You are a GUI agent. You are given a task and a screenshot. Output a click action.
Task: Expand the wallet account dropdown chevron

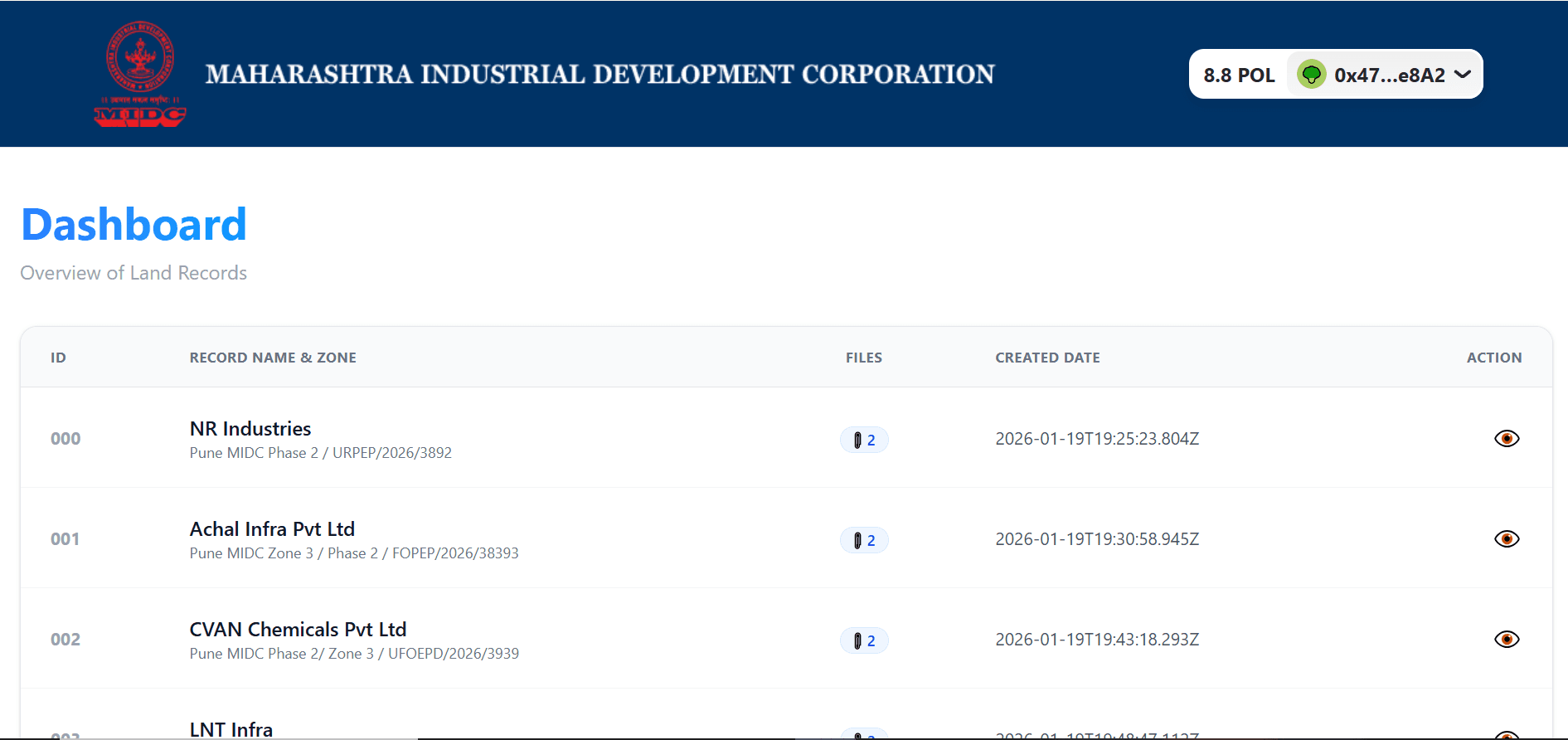coord(1463,75)
